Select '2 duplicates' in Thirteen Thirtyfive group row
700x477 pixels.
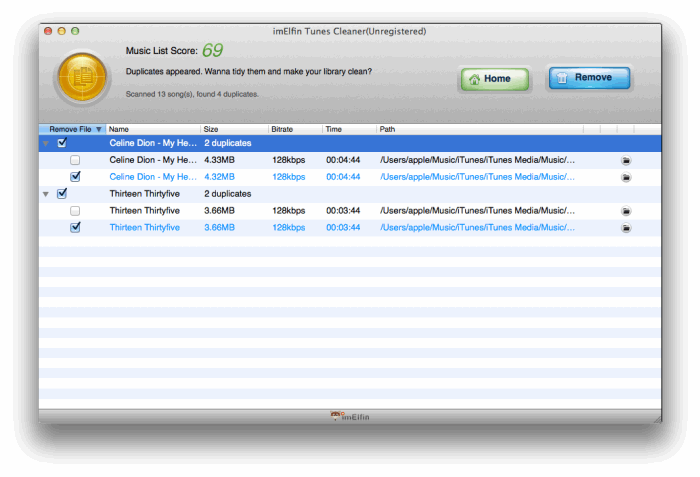coord(228,194)
